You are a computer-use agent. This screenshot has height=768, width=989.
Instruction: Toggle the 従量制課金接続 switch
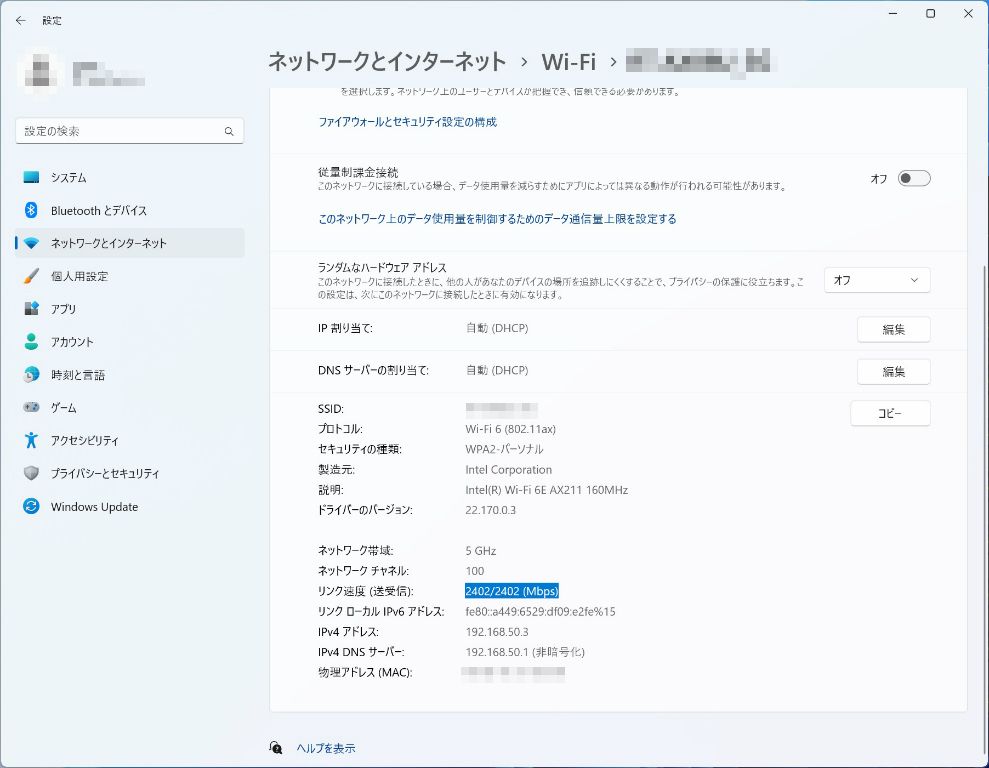coord(913,179)
